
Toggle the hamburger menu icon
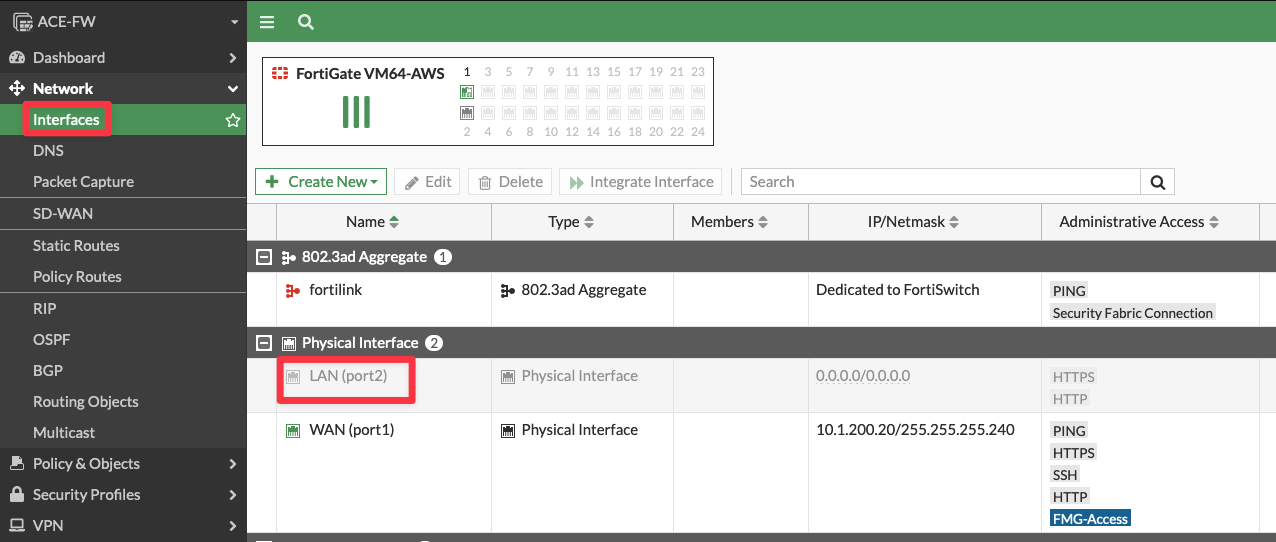[x=266, y=21]
